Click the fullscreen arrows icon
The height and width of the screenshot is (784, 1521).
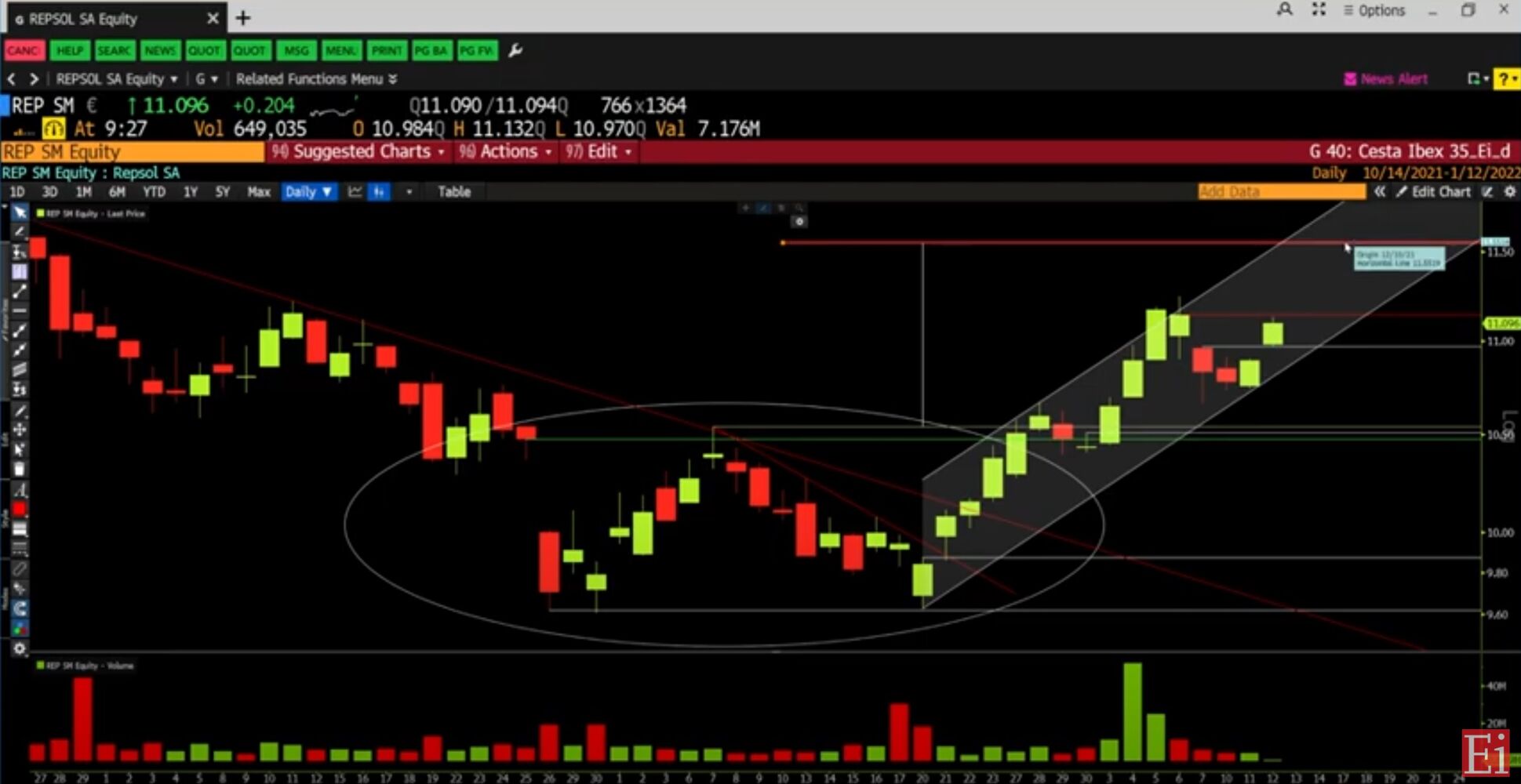[1319, 10]
